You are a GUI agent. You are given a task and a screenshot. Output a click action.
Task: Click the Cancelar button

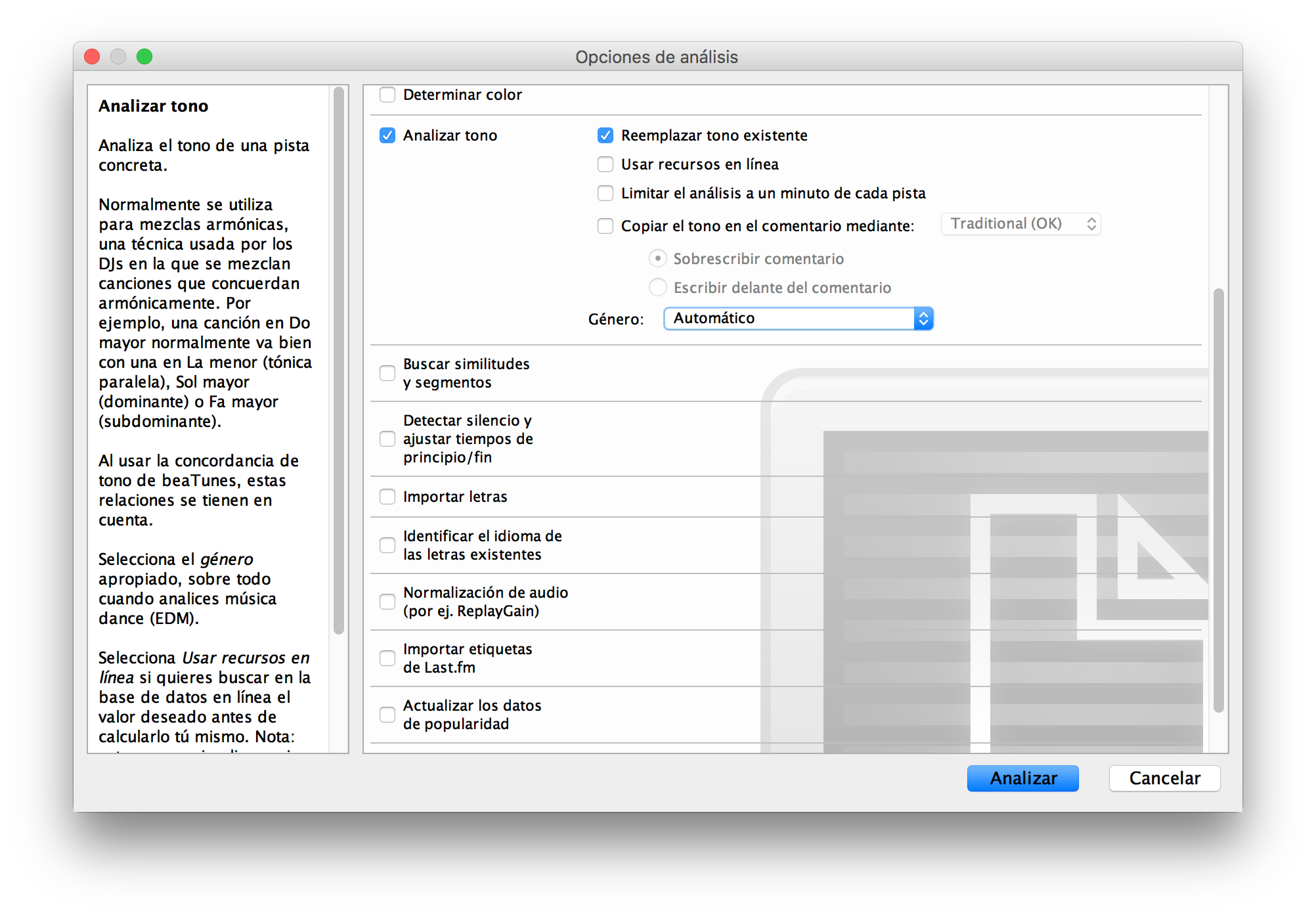click(1164, 778)
